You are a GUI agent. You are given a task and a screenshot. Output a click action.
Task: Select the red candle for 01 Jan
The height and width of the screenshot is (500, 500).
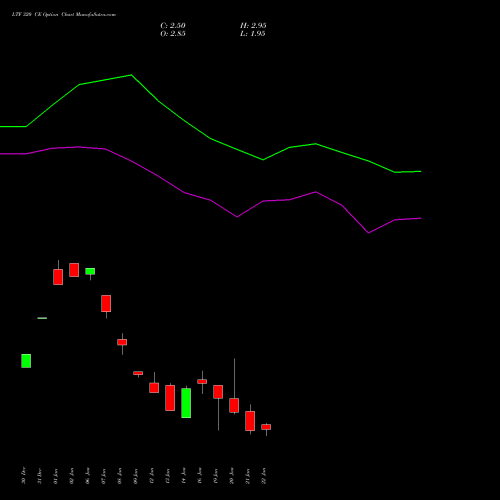pyautogui.click(x=58, y=277)
